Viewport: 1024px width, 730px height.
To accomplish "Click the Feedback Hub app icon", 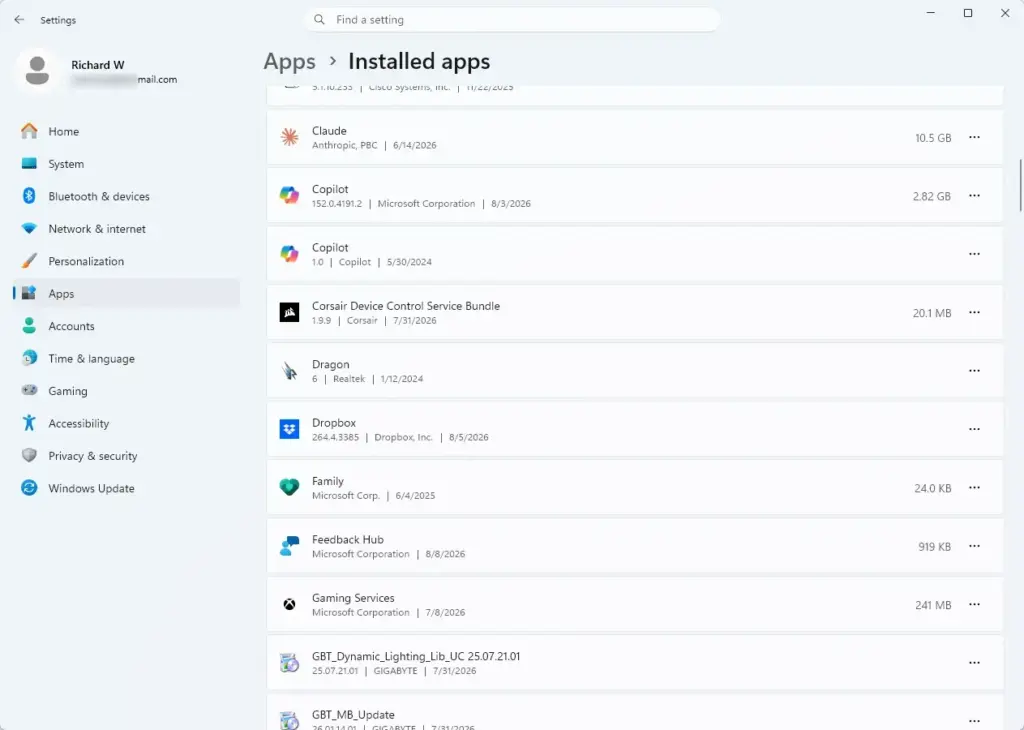I will tap(289, 546).
